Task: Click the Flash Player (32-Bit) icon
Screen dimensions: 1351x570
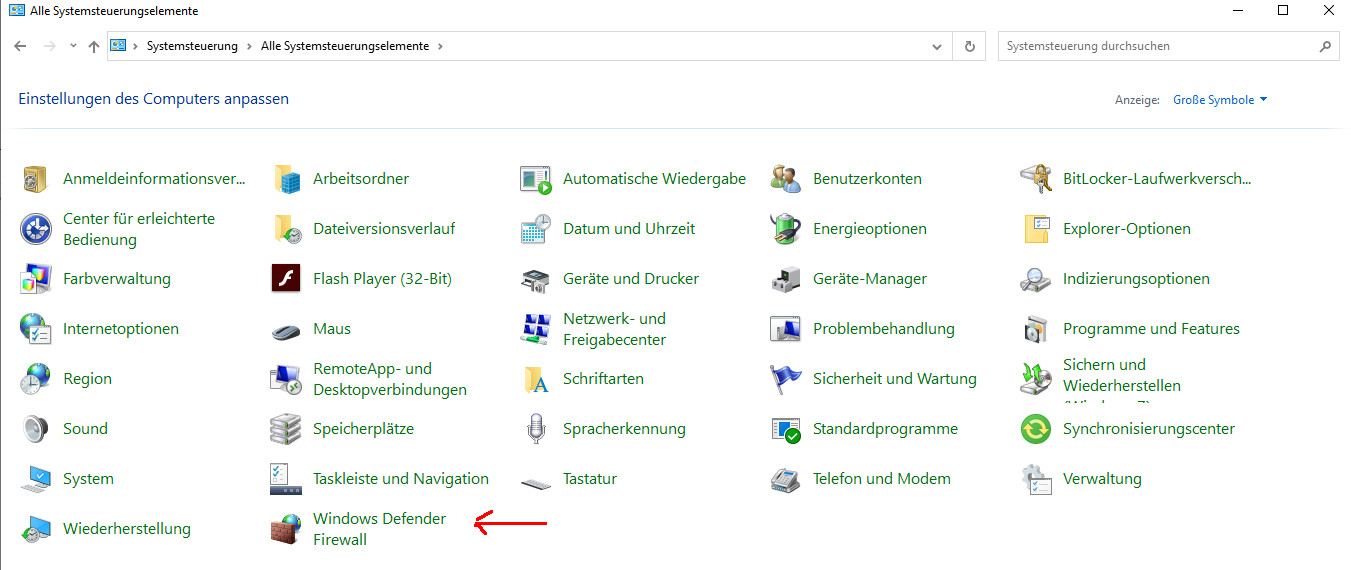Action: pyautogui.click(x=286, y=279)
